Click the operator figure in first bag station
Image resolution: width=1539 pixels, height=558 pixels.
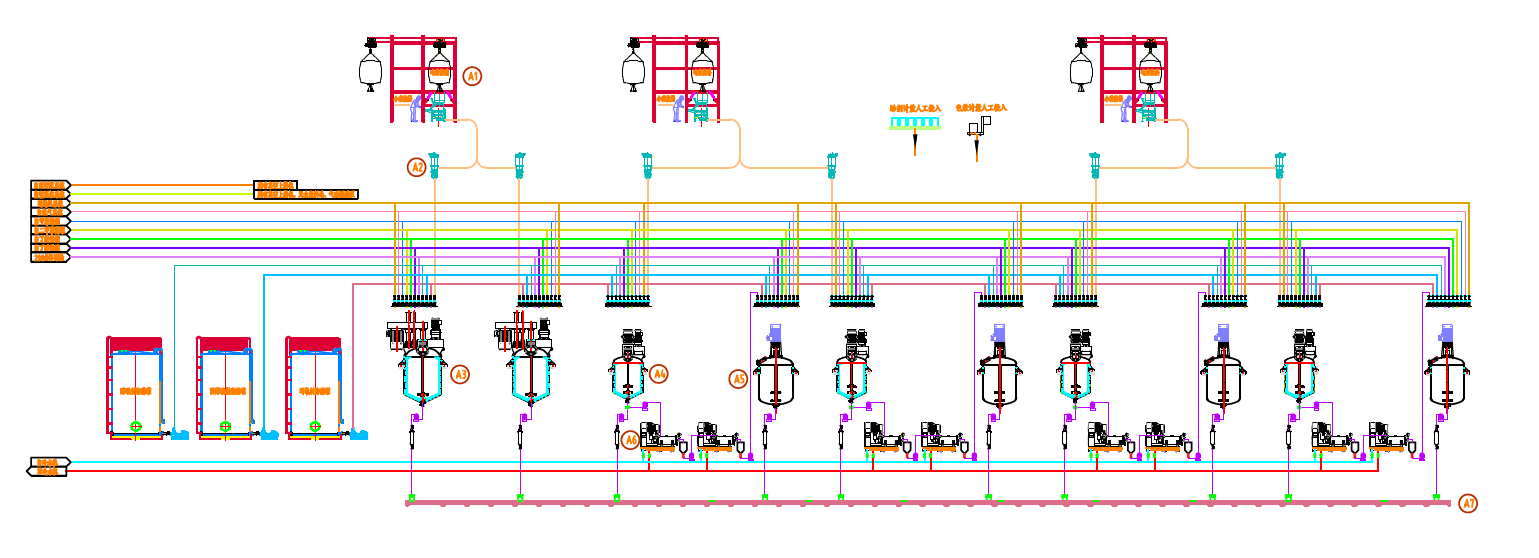pyautogui.click(x=415, y=108)
